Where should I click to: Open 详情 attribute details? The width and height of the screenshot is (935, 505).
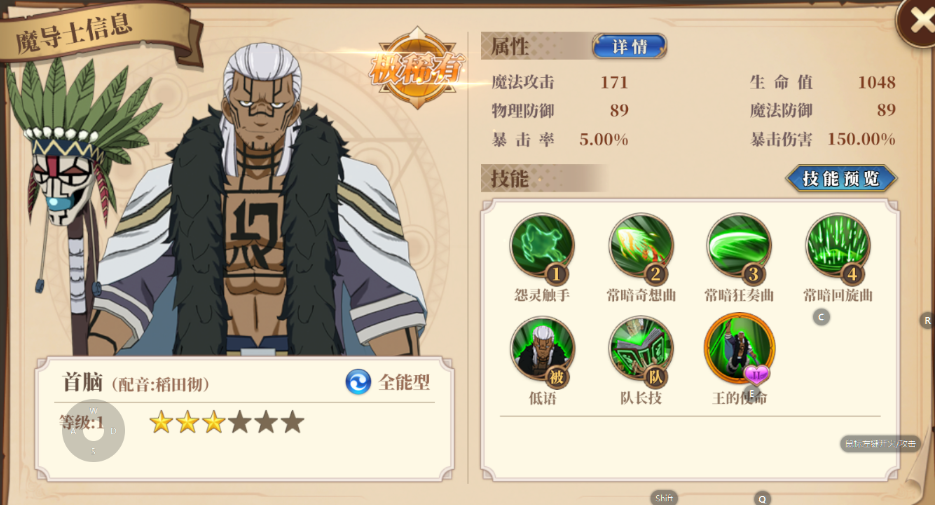tap(630, 47)
